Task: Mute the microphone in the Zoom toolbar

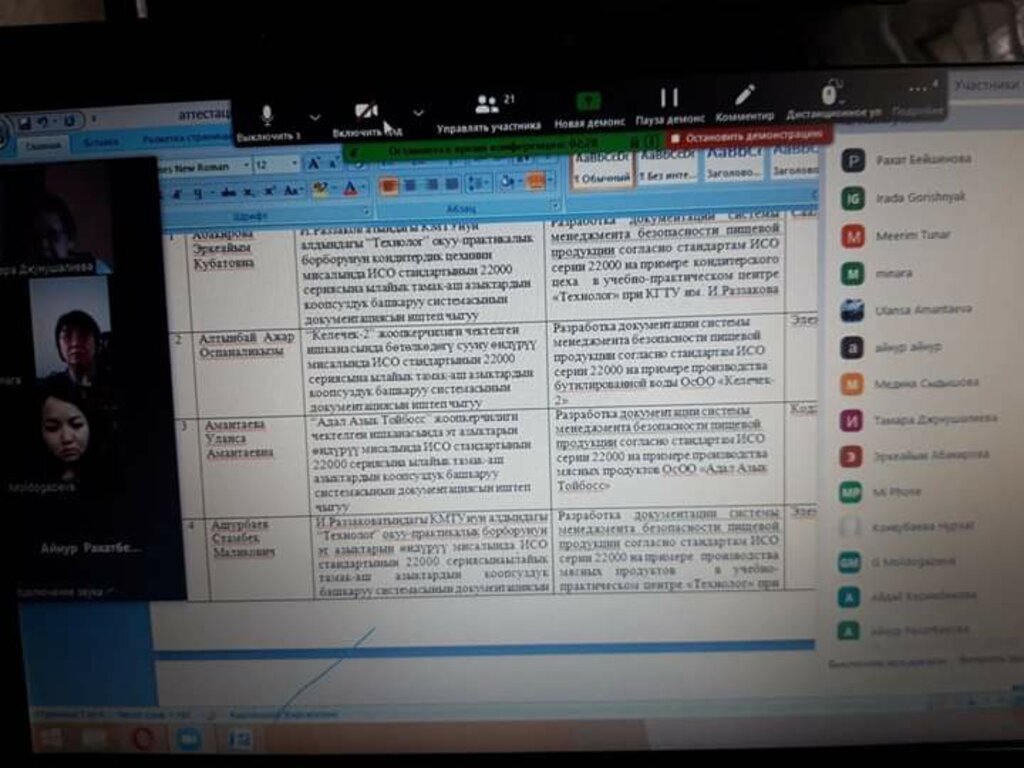Action: [268, 122]
